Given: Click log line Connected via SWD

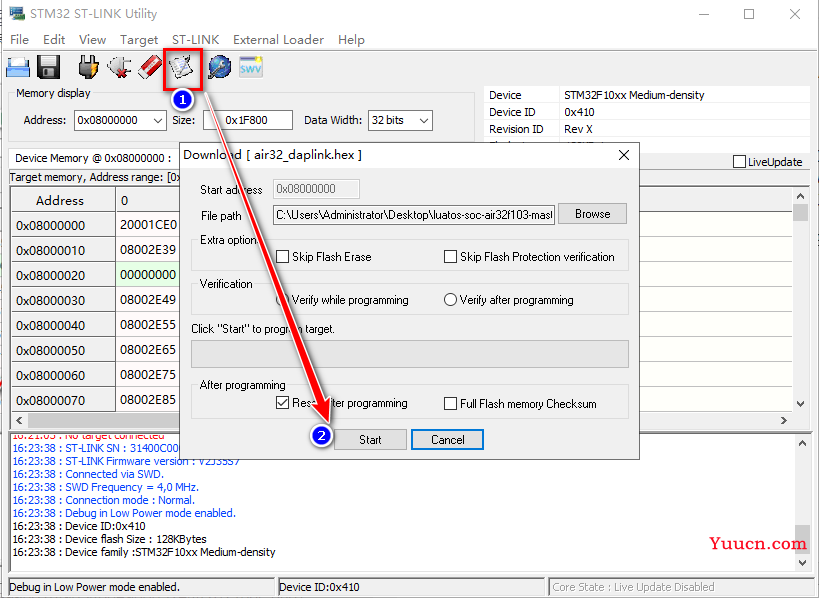Looking at the screenshot, I should 88,474.
